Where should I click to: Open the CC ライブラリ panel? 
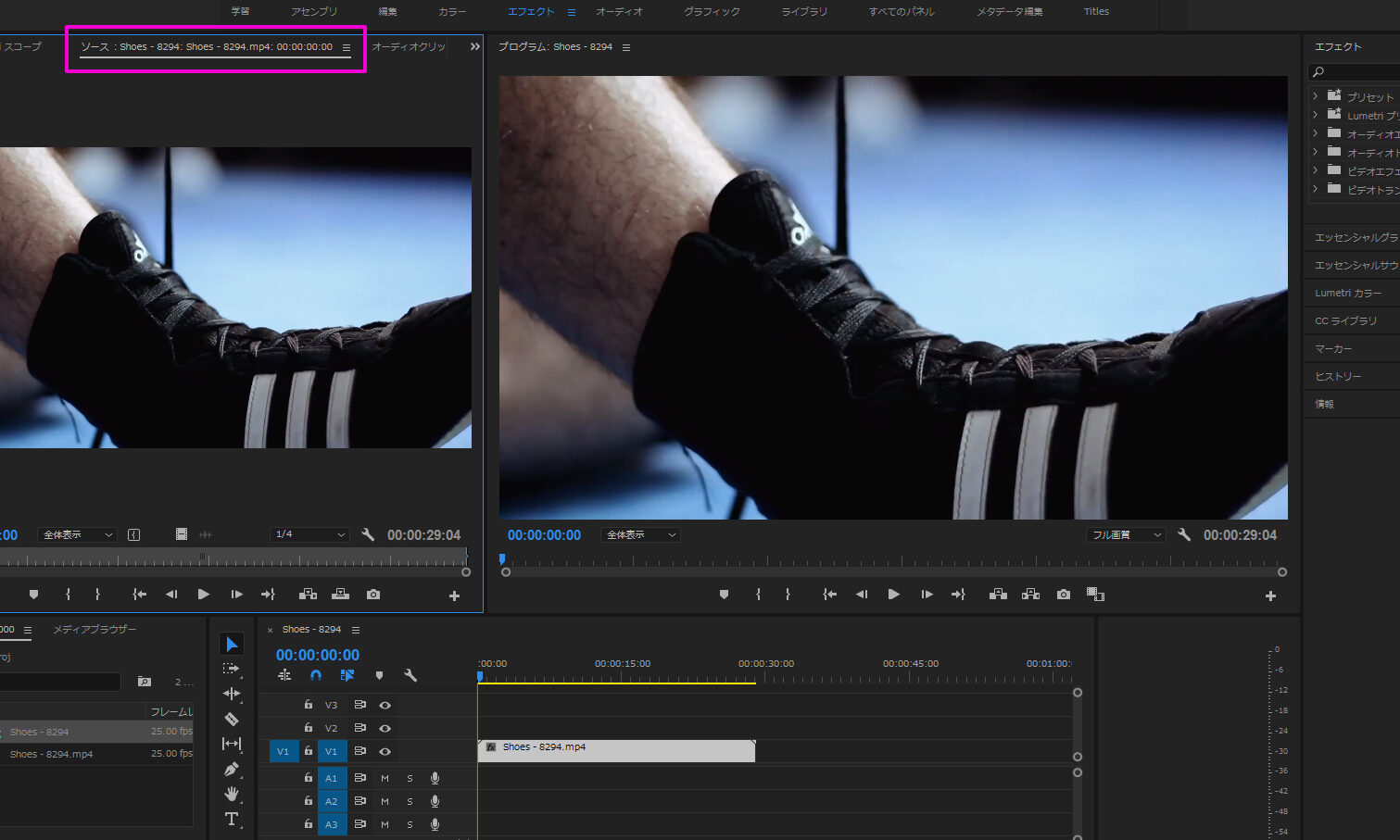pos(1345,320)
